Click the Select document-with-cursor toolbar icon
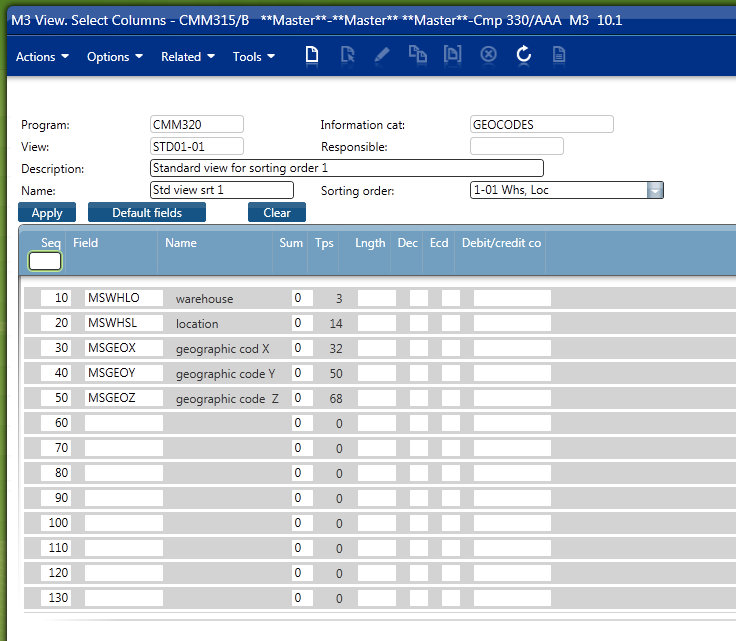This screenshot has height=641, width=736. pyautogui.click(x=347, y=56)
